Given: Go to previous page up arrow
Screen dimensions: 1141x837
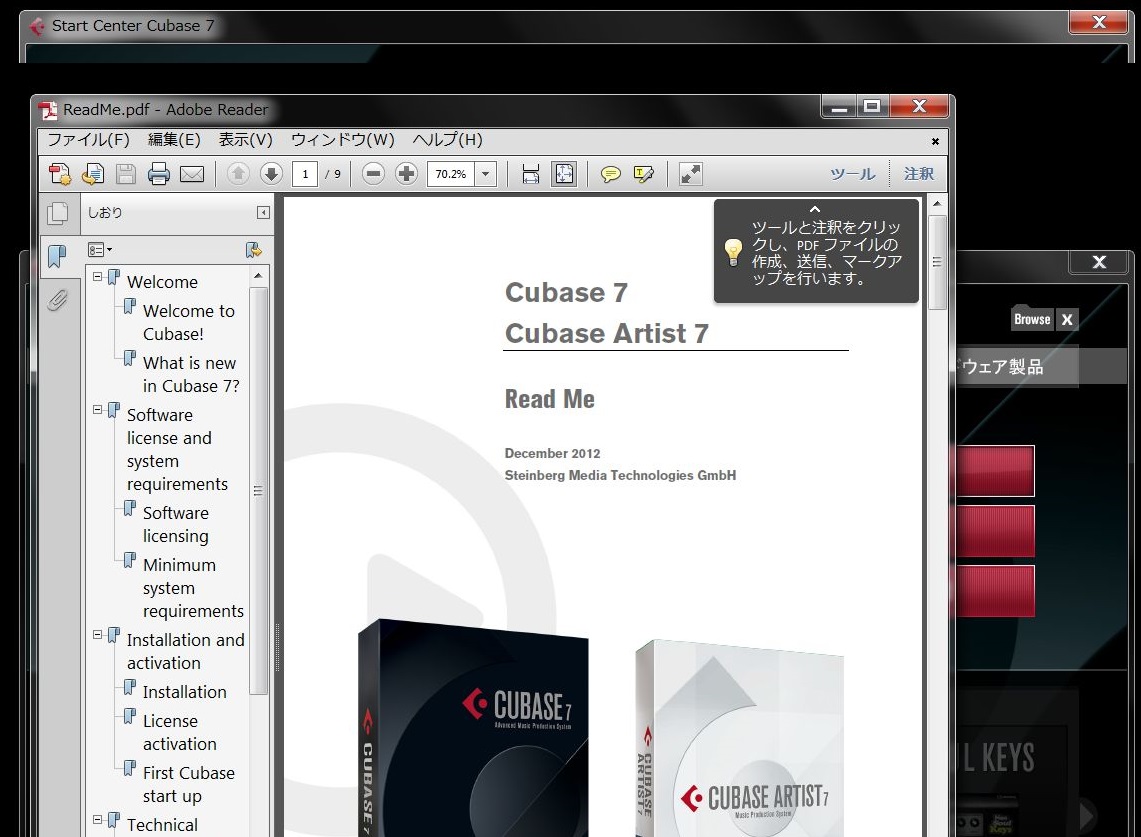Looking at the screenshot, I should click(238, 174).
